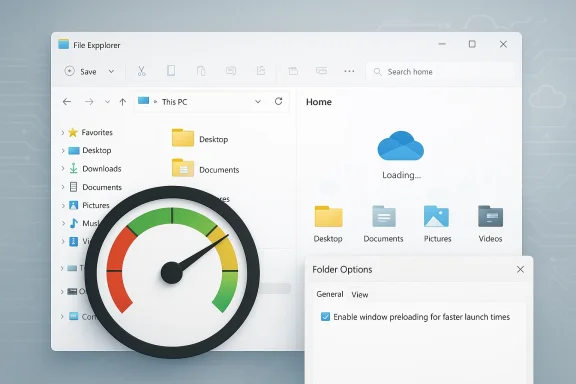Maximize the File Explorer window
This screenshot has width=576, height=384.
(x=472, y=44)
